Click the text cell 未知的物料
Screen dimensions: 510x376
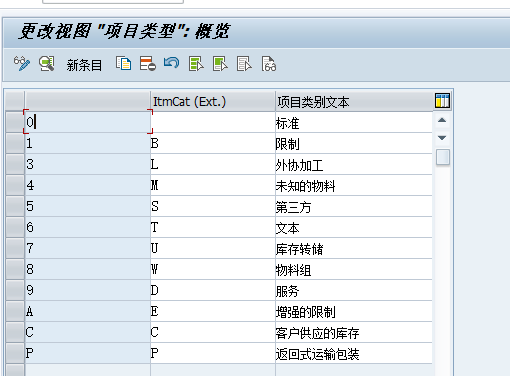[x=354, y=185]
